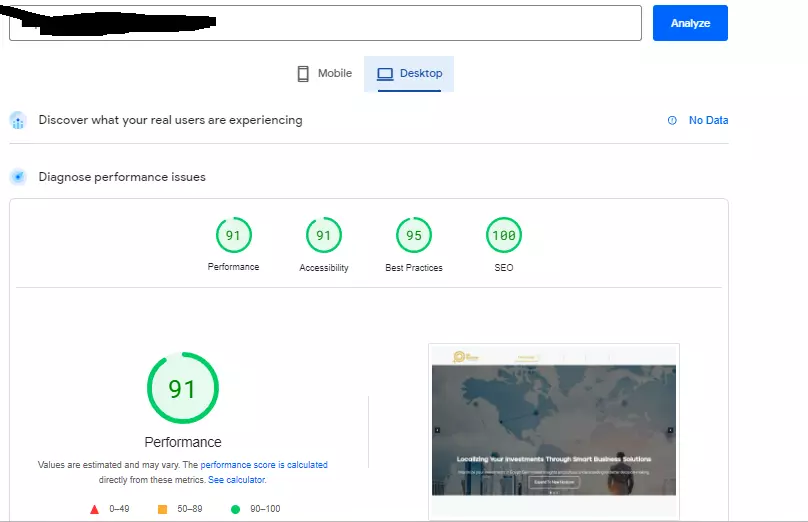This screenshot has height=522, width=808.
Task: Click the Diagnose performance issues heading
Action: 122,177
